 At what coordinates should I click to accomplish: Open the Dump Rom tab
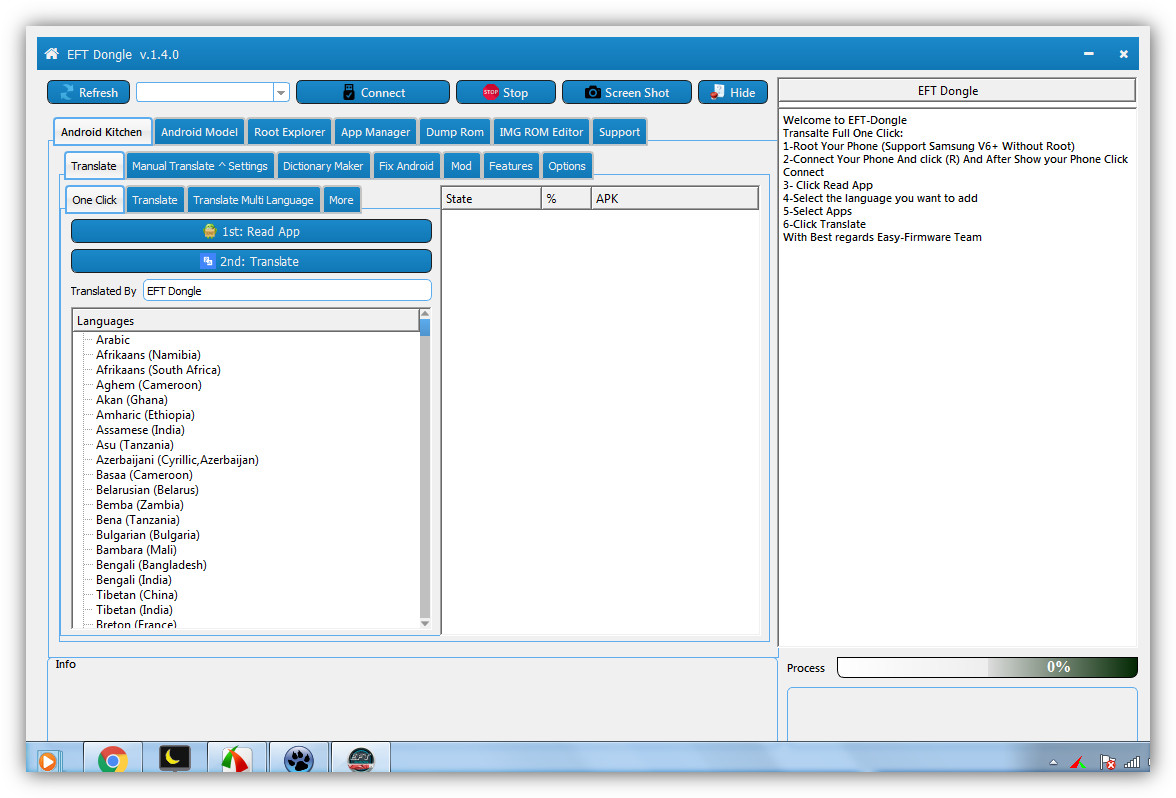454,132
